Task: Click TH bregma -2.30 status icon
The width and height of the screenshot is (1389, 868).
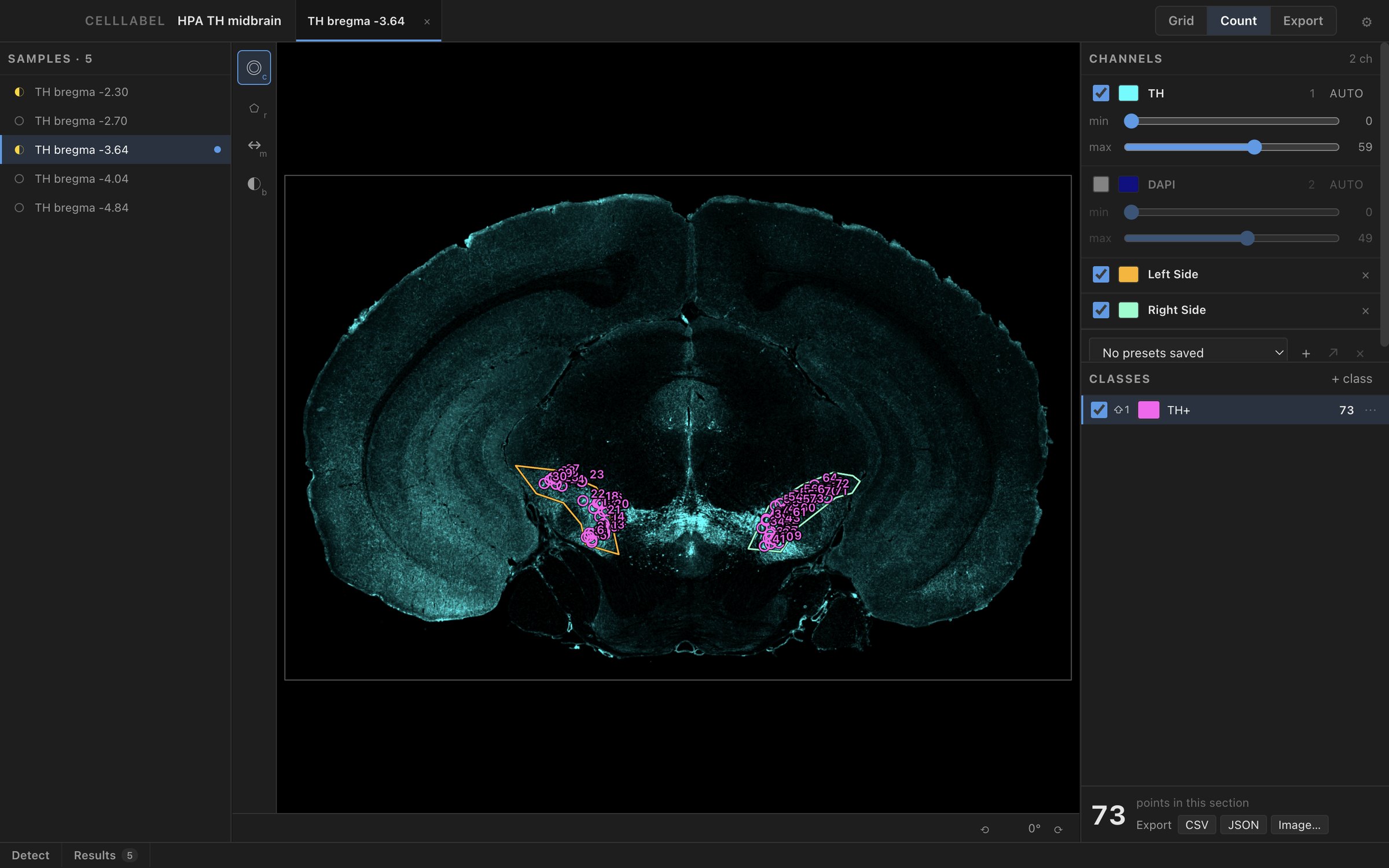Action: [19, 92]
